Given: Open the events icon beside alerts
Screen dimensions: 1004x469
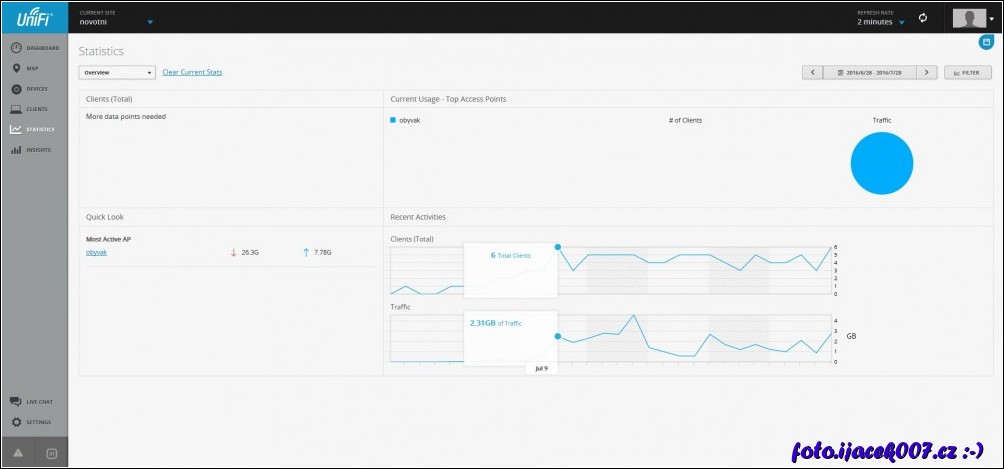Looking at the screenshot, I should 52,453.
